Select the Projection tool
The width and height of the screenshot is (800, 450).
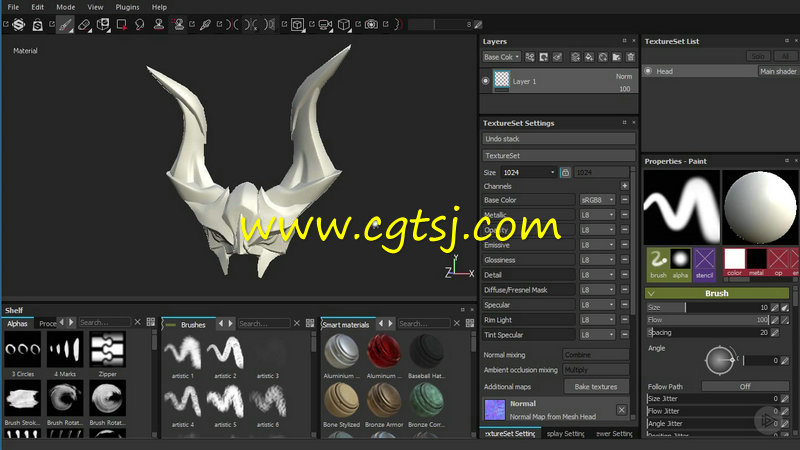(x=103, y=24)
